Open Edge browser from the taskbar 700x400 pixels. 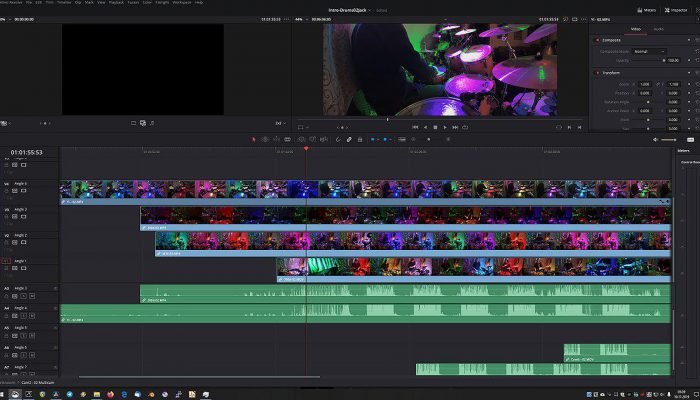click(x=125, y=395)
